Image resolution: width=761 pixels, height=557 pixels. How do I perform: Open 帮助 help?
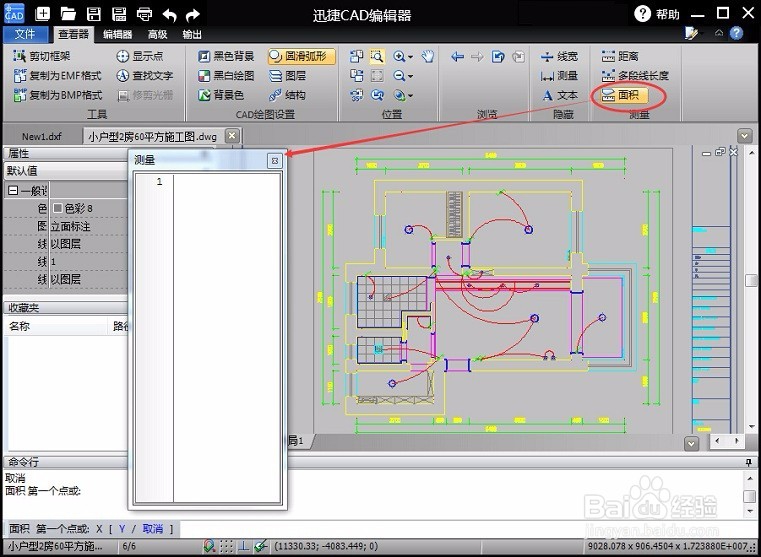[x=657, y=14]
